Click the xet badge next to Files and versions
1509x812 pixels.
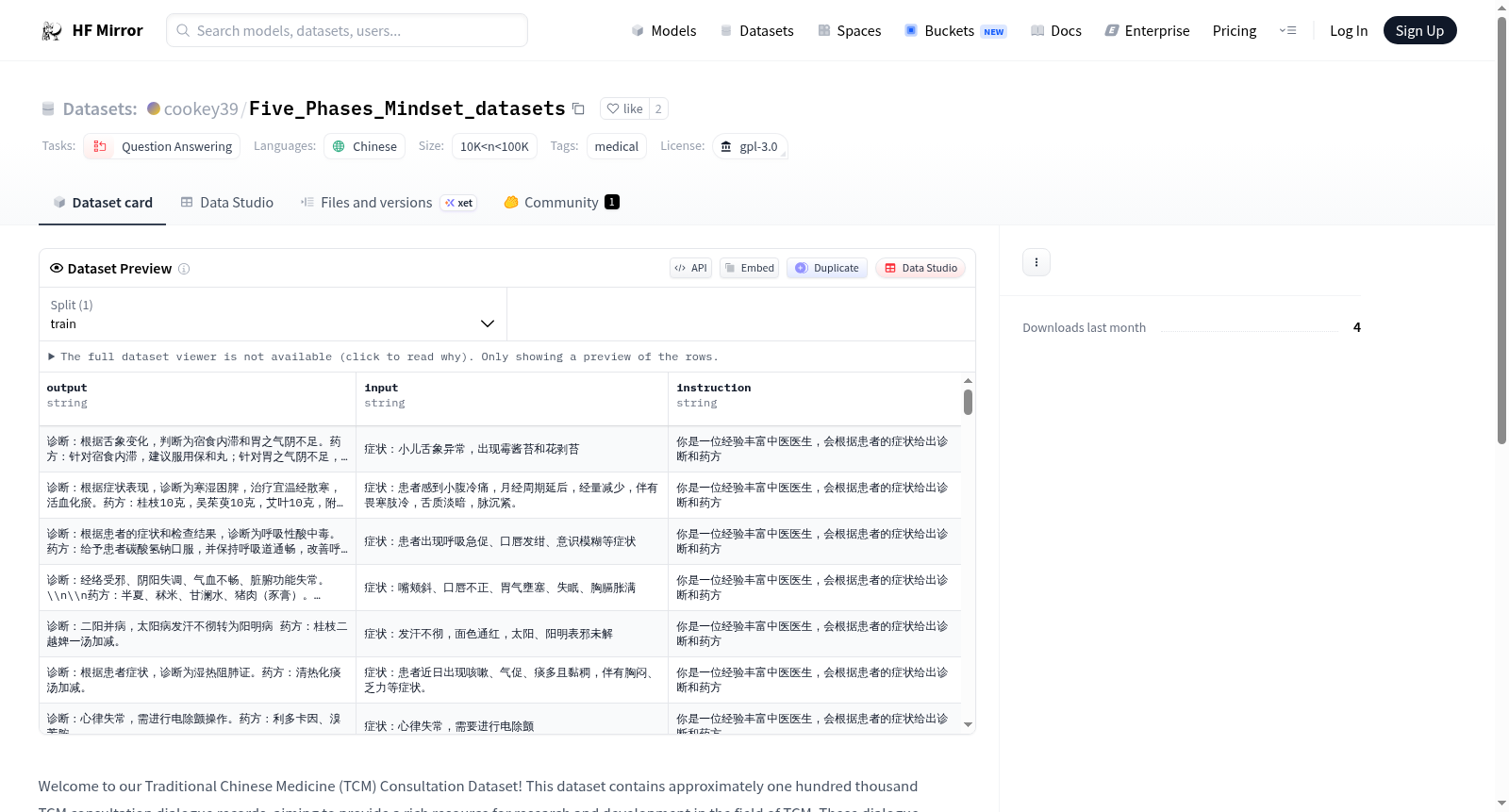(x=459, y=203)
